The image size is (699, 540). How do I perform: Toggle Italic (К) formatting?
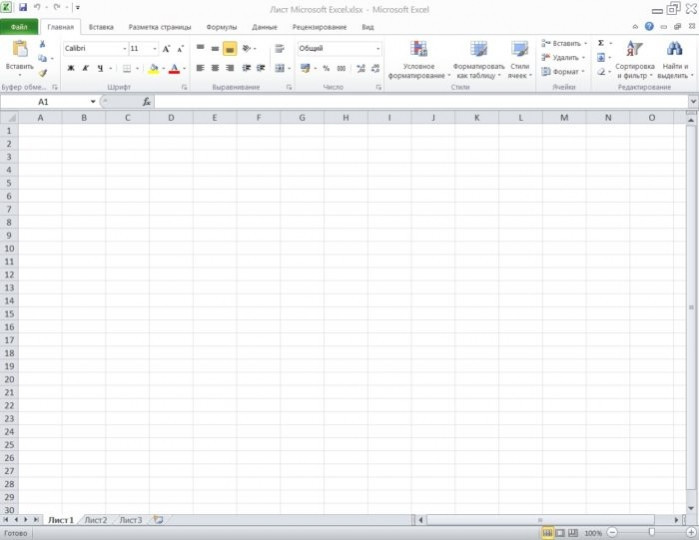point(86,68)
